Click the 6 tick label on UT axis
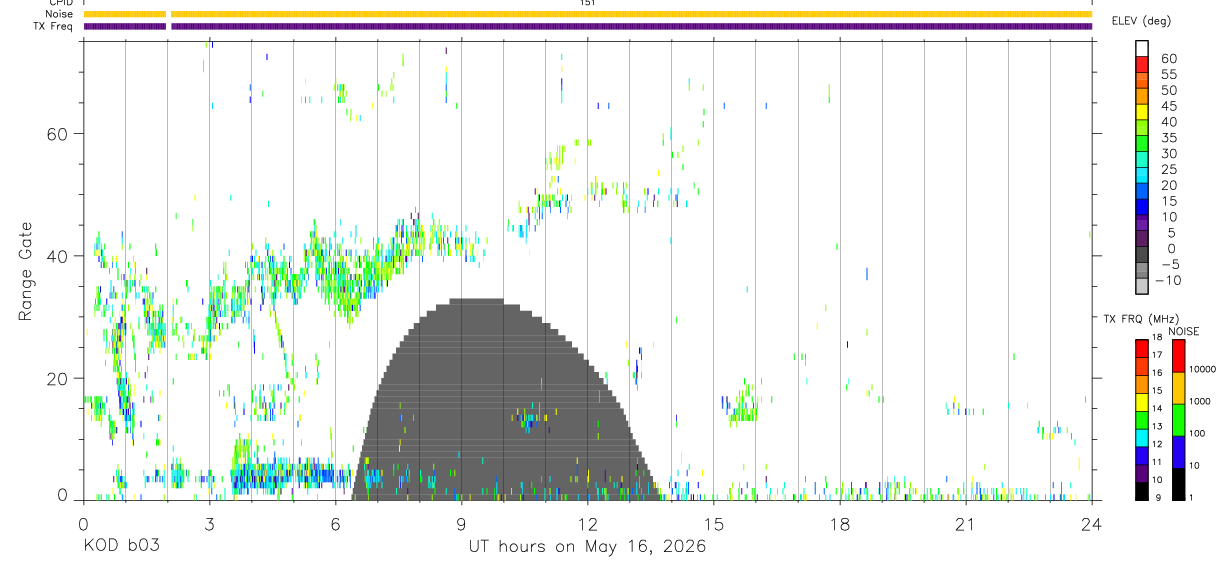Image resolution: width=1228 pixels, height=567 pixels. tap(335, 524)
